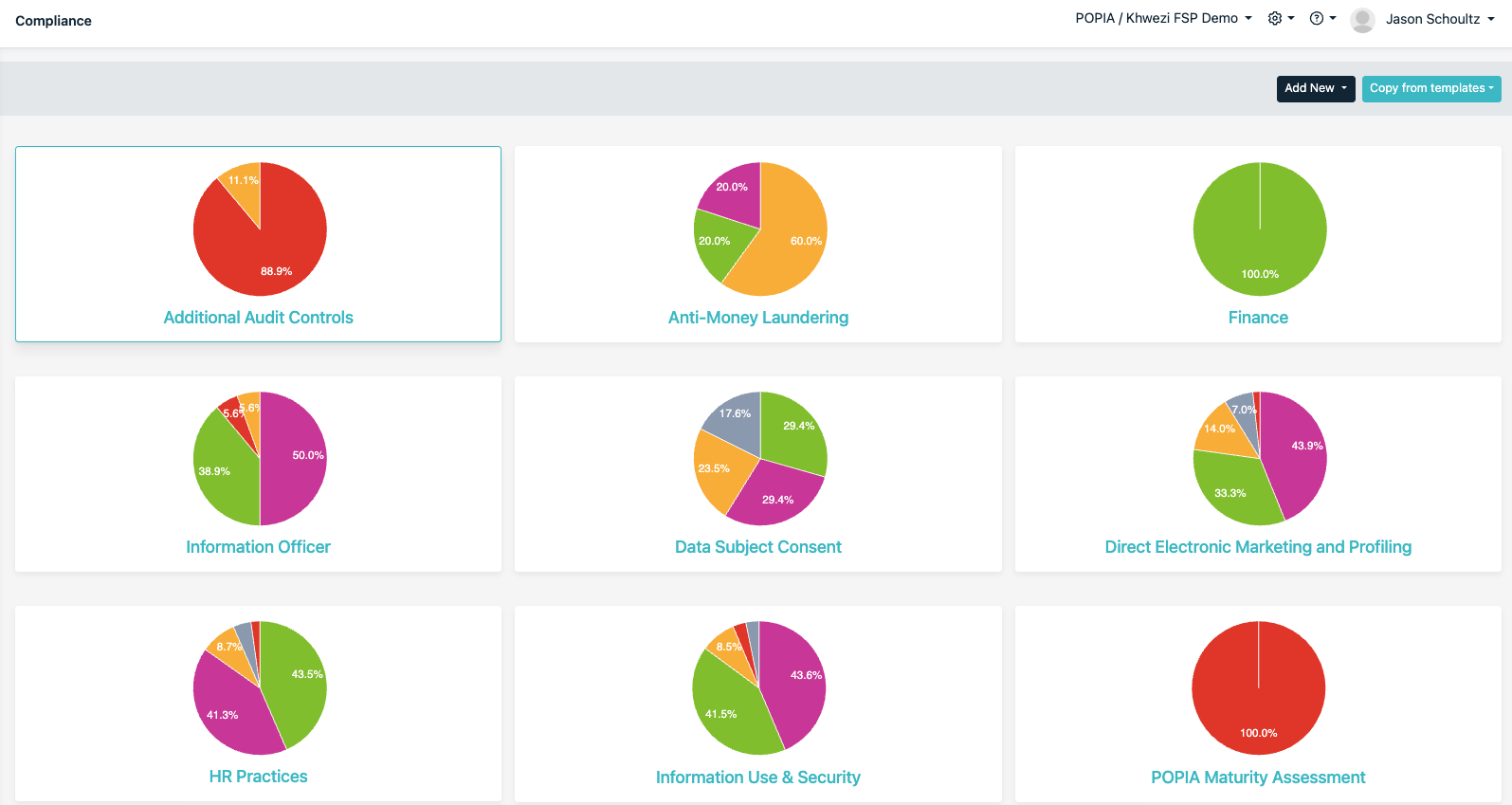Open the HR Practices link

258,777
